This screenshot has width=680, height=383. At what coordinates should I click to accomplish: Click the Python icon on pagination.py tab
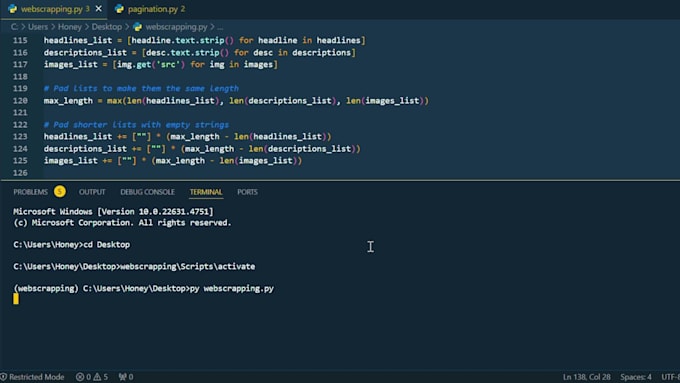[x=119, y=9]
